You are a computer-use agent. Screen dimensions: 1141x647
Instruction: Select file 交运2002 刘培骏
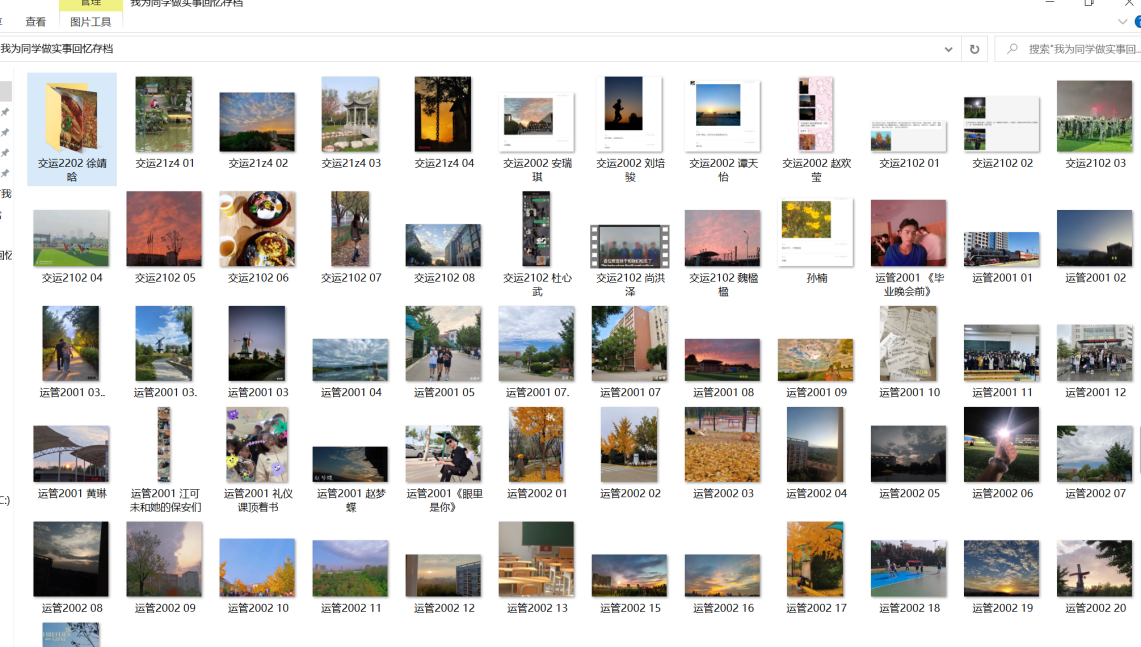[x=630, y=115]
